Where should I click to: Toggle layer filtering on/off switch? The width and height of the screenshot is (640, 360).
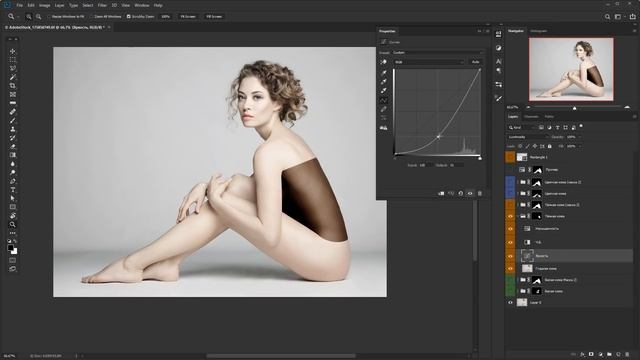pos(581,126)
